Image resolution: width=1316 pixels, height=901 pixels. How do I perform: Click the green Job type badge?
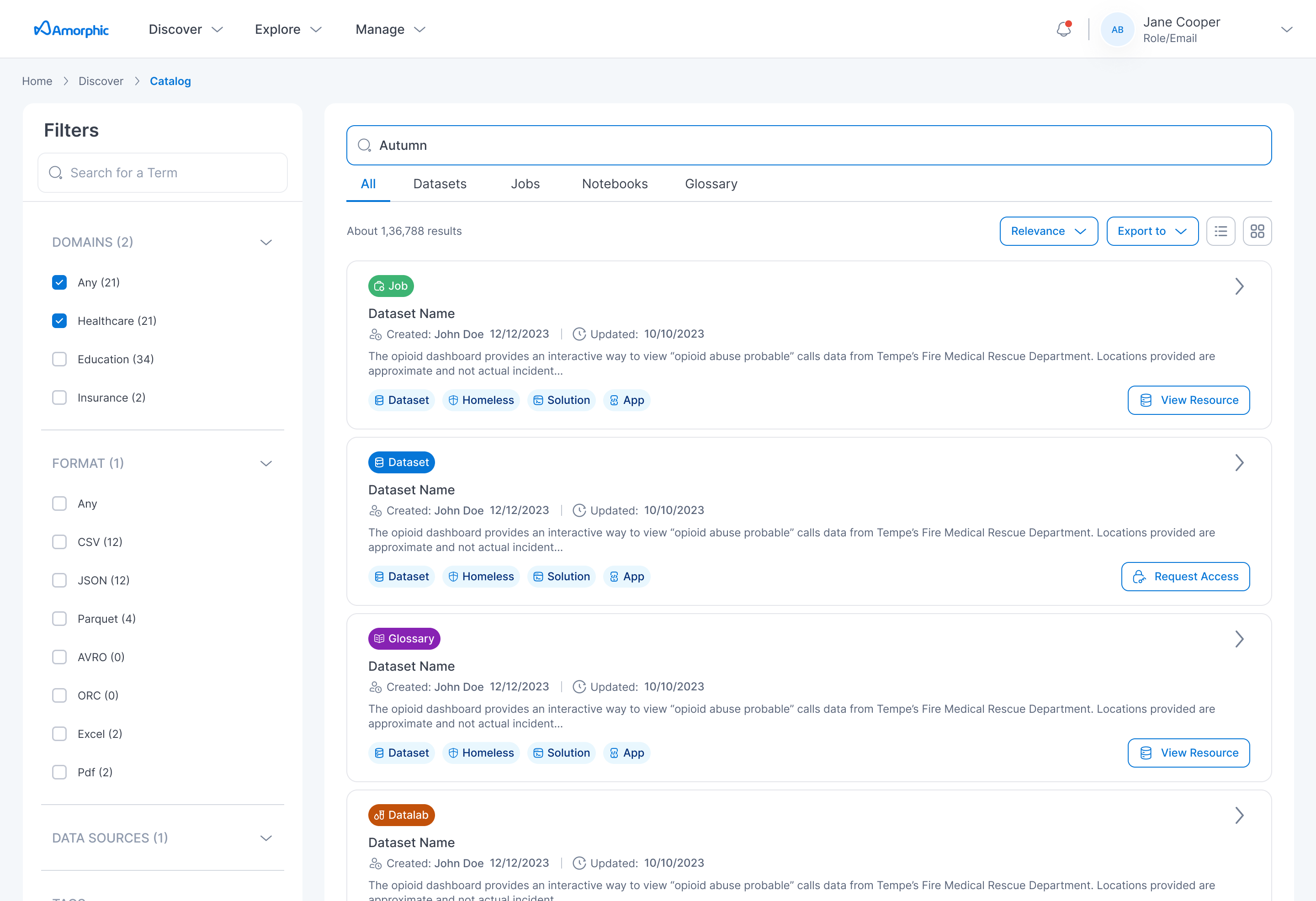point(391,286)
